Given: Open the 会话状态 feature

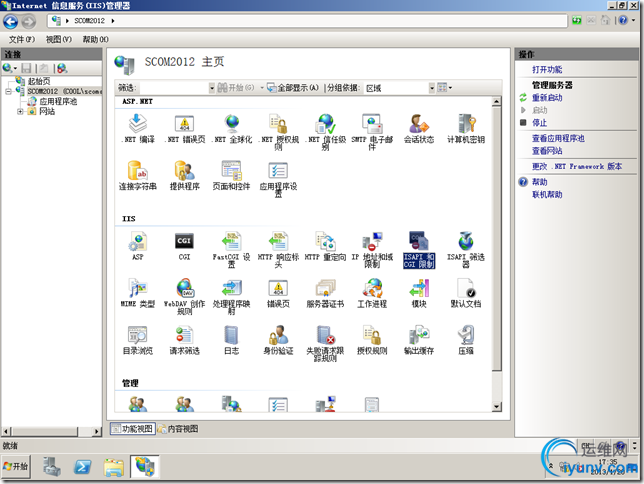Looking at the screenshot, I should 419,128.
